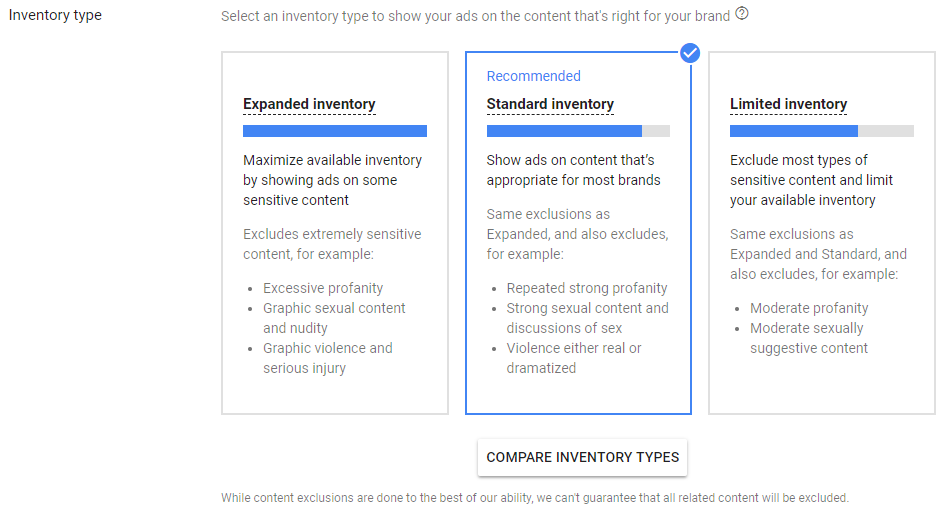948x516 pixels.
Task: Click the Standard inventory heading
Action: coord(550,104)
